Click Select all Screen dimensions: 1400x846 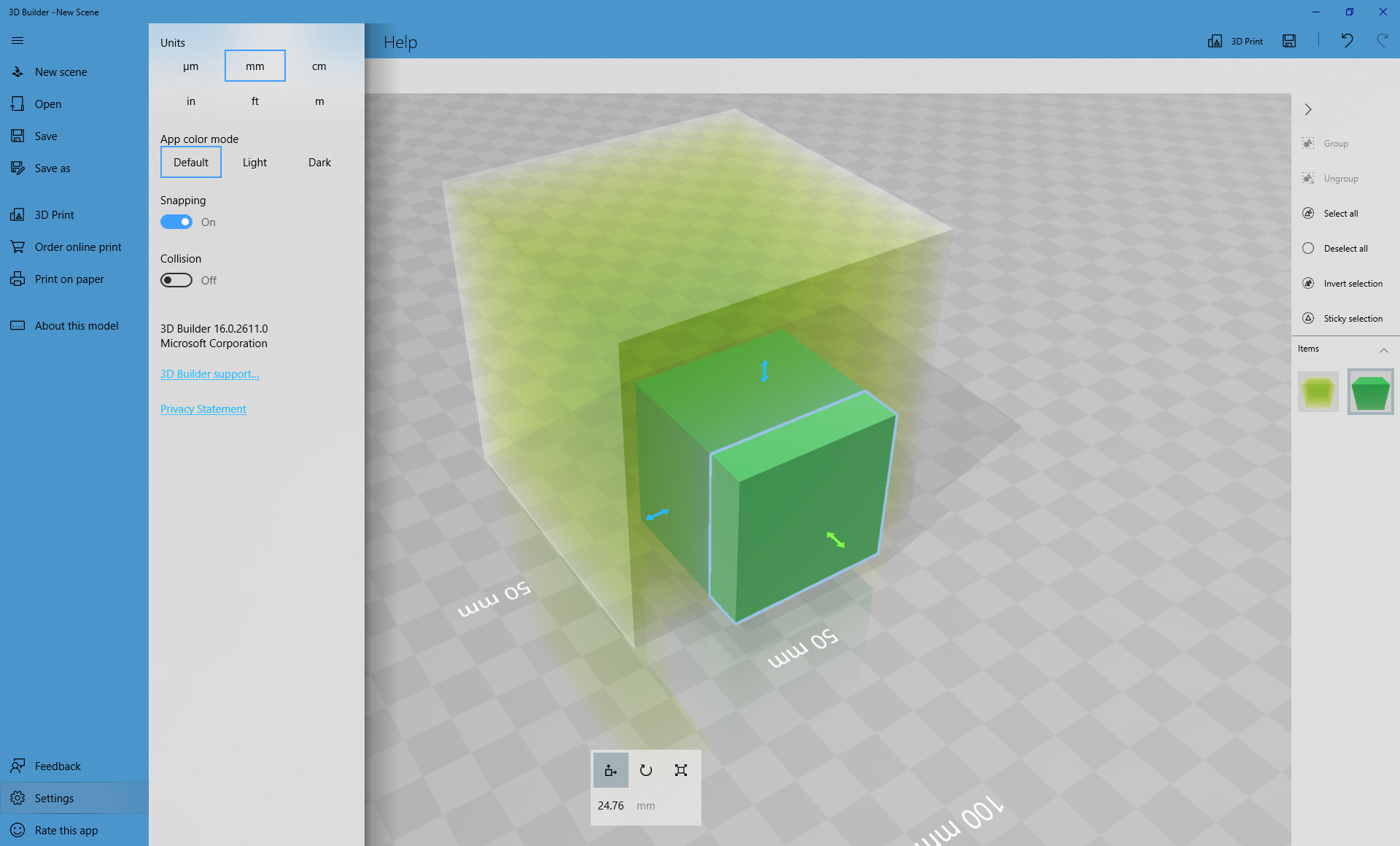(x=1345, y=213)
